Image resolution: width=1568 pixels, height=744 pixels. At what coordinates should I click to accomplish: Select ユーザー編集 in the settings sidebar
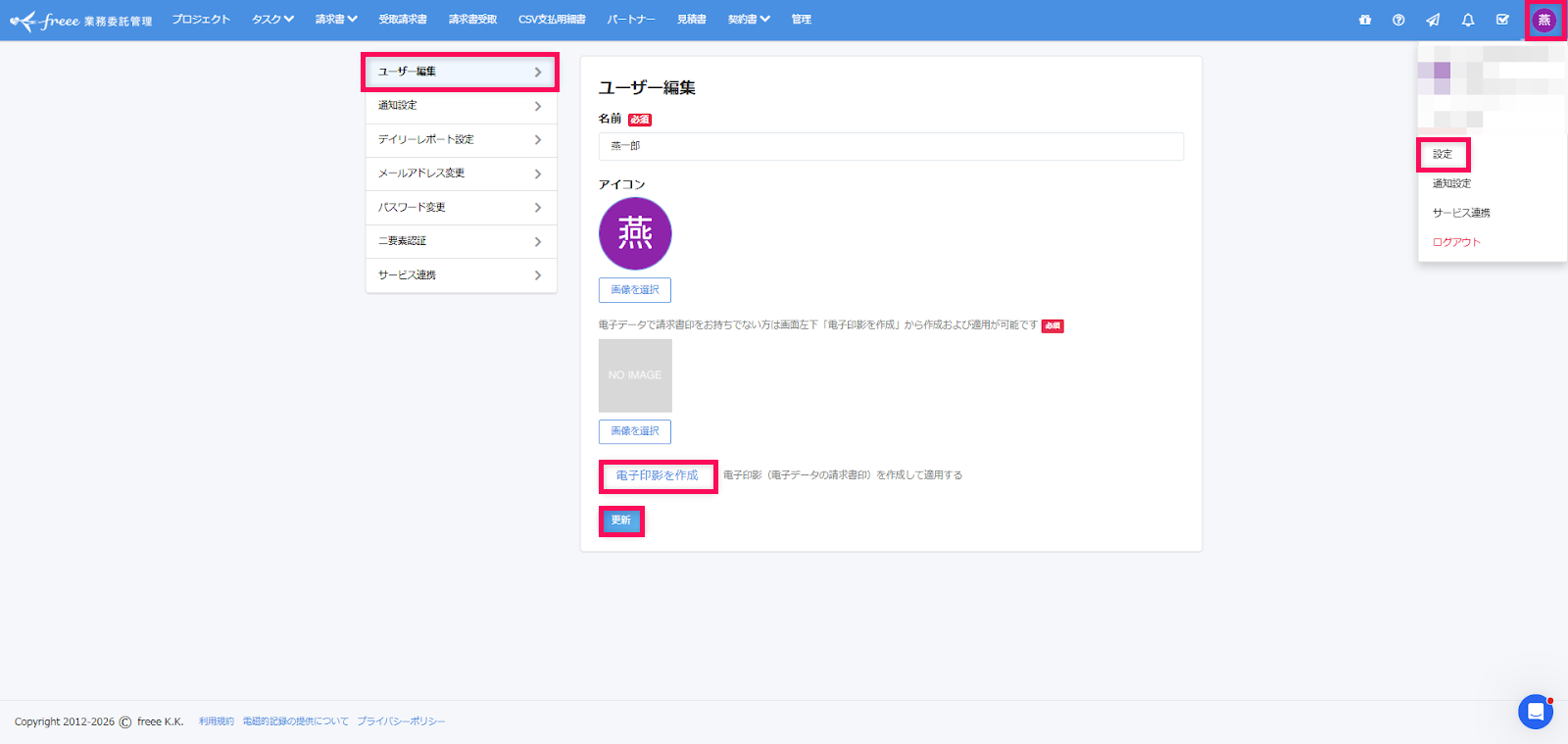[x=461, y=72]
